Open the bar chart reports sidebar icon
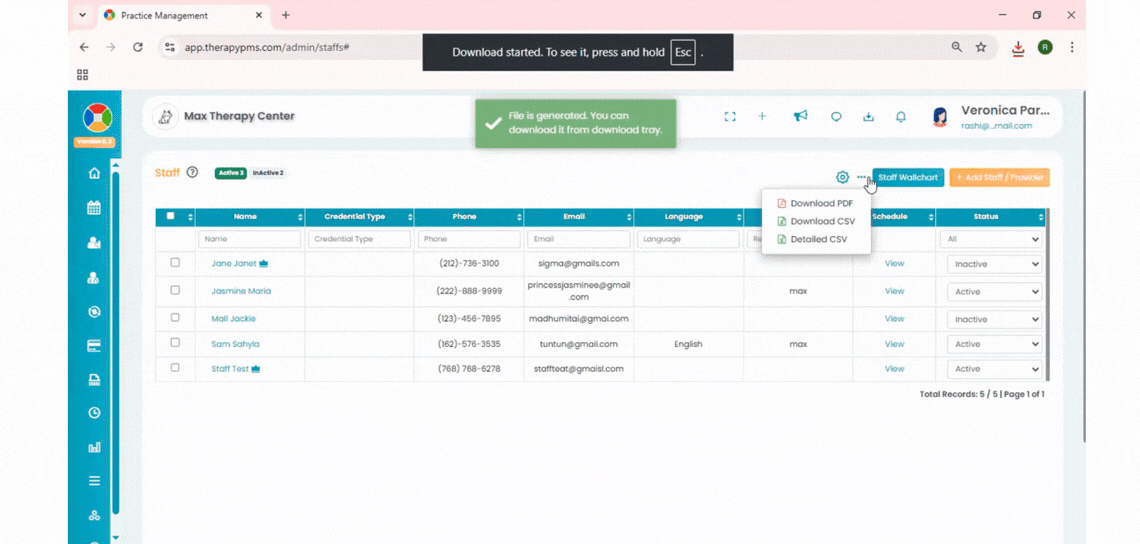The height and width of the screenshot is (544, 1140). tap(94, 447)
